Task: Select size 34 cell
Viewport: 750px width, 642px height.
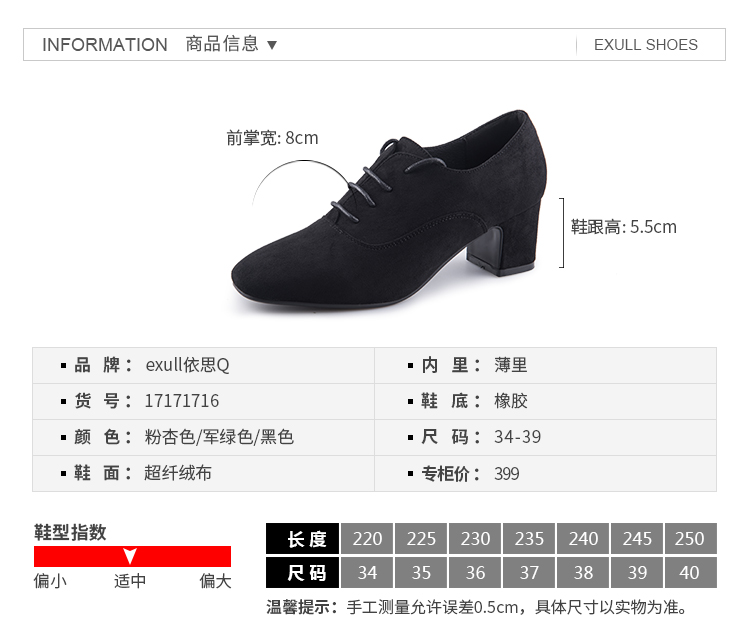Action: (x=367, y=572)
